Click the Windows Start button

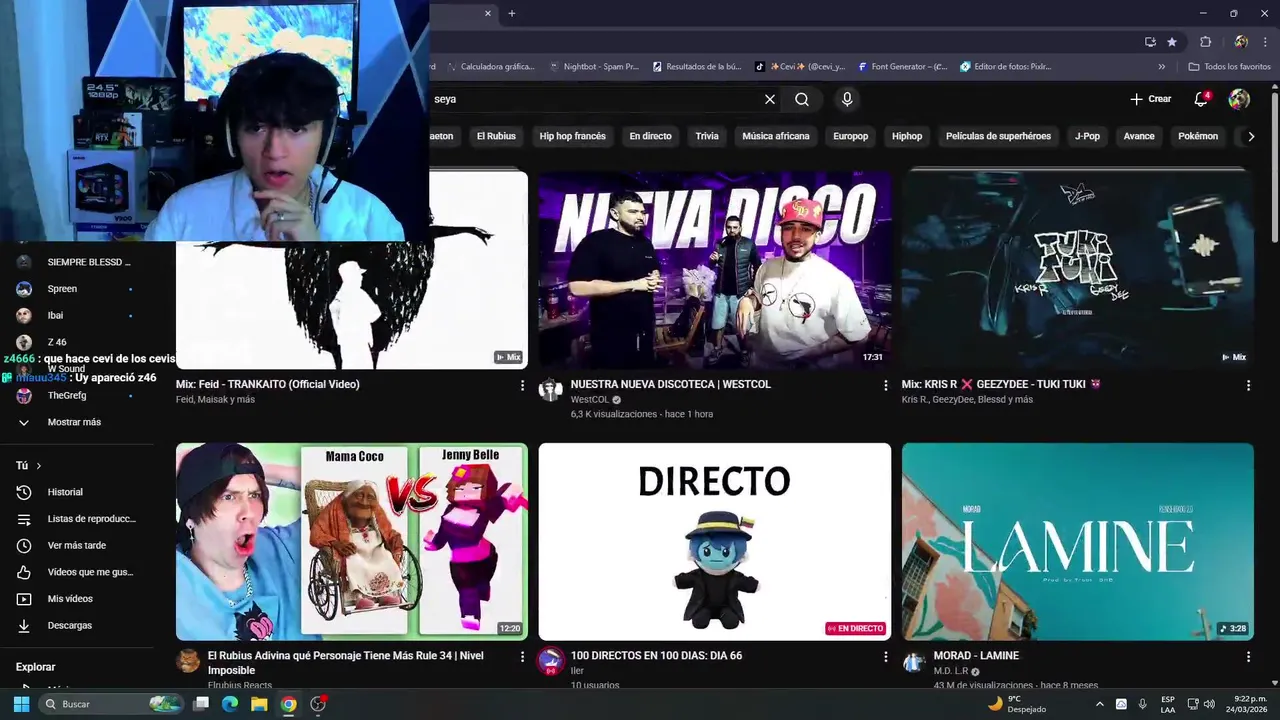(21, 704)
